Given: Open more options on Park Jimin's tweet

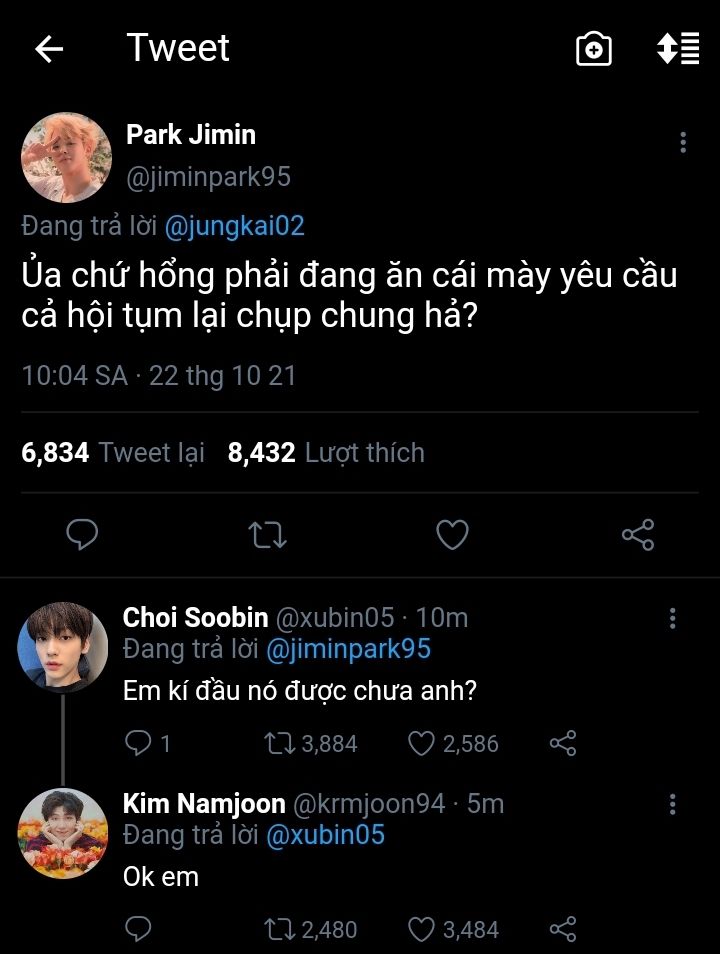Looking at the screenshot, I should [683, 143].
